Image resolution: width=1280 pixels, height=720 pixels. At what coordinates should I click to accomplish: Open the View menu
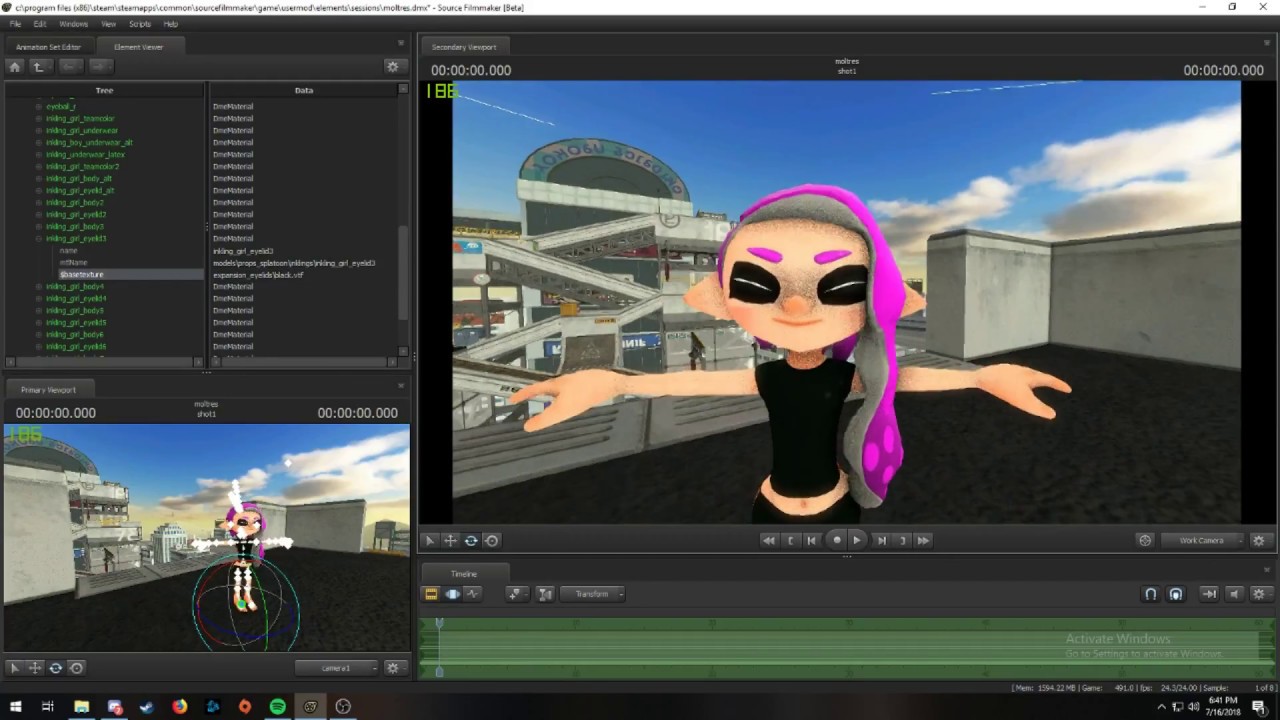[108, 24]
